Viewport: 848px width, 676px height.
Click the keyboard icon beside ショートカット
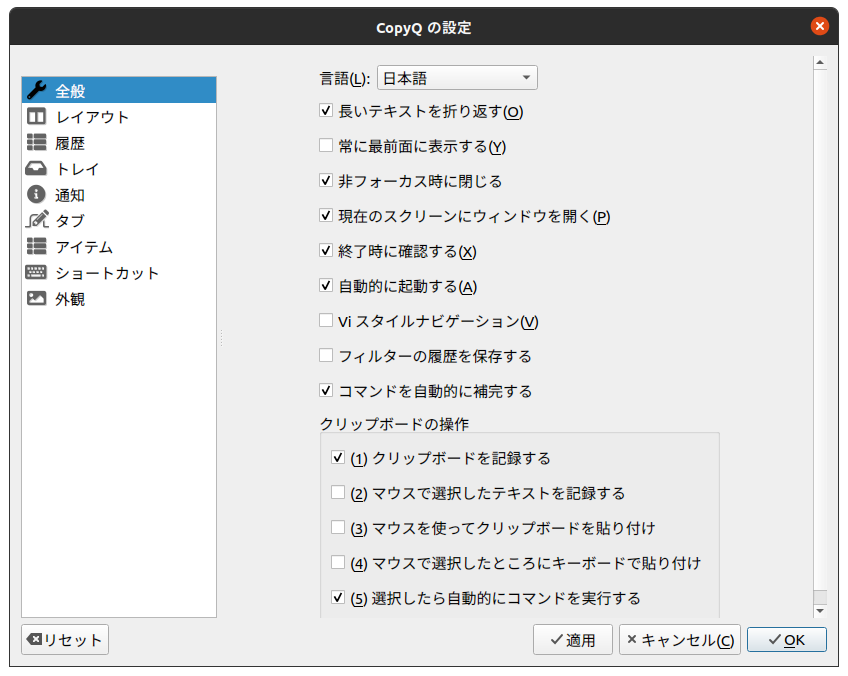36,272
